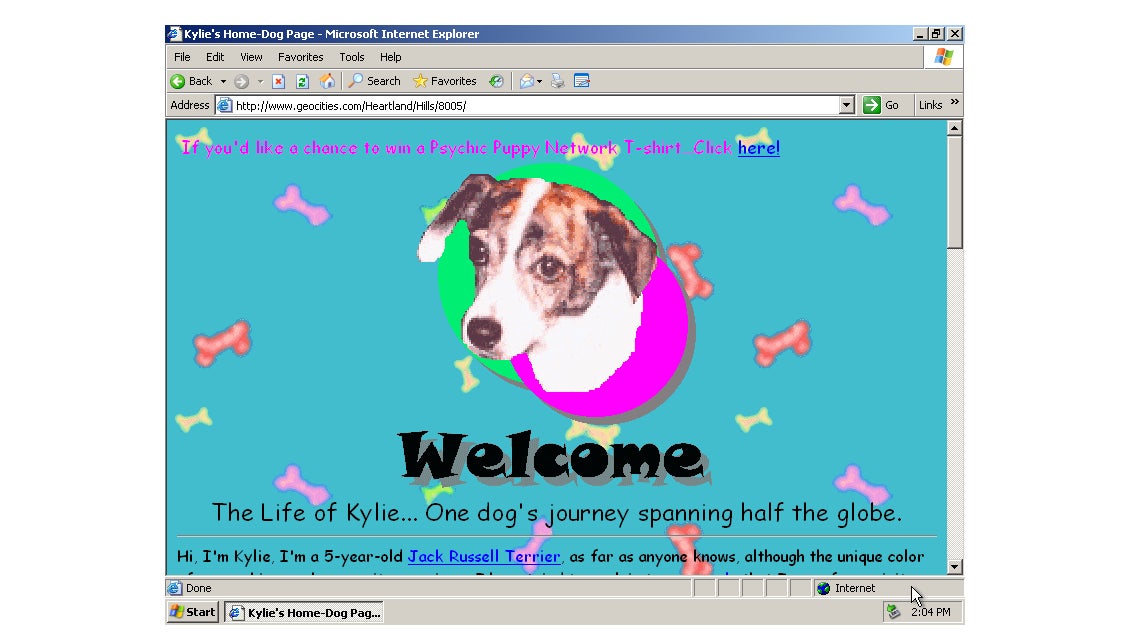The width and height of the screenshot is (1130, 636).
Task: Refresh the Kylie's Home-Dog Page
Action: point(302,81)
